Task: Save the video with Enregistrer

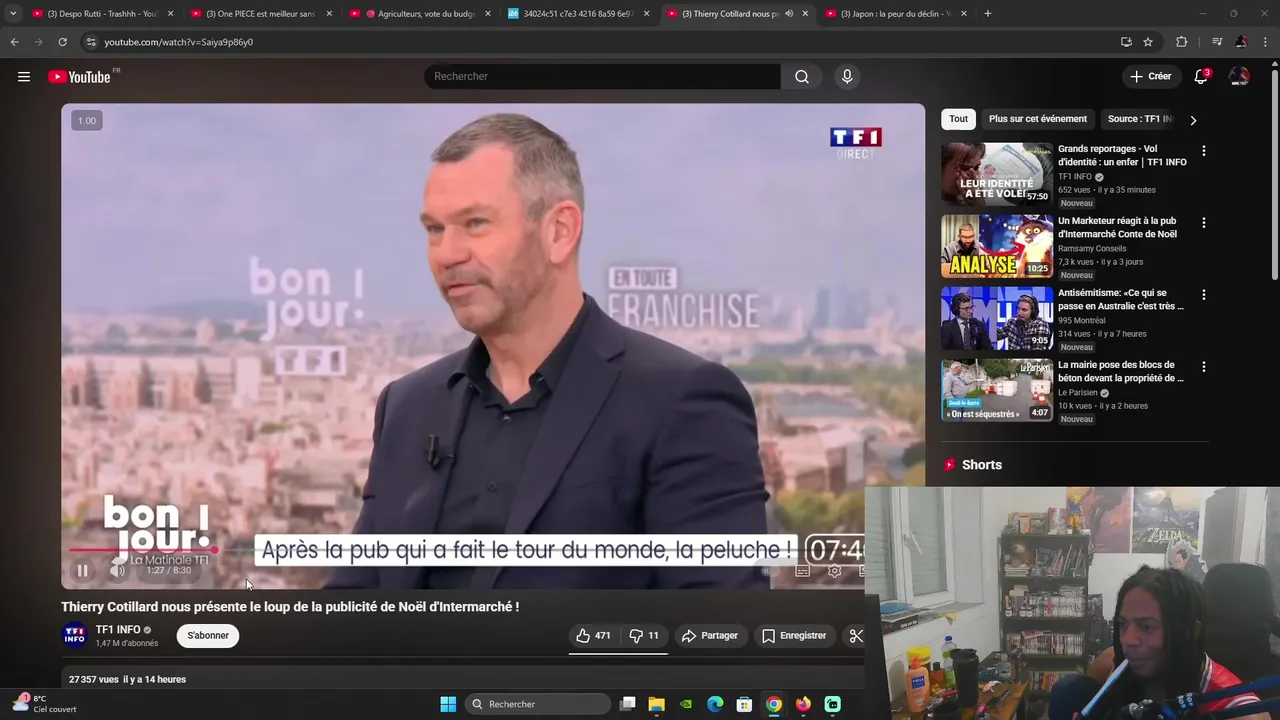Action: tap(794, 636)
